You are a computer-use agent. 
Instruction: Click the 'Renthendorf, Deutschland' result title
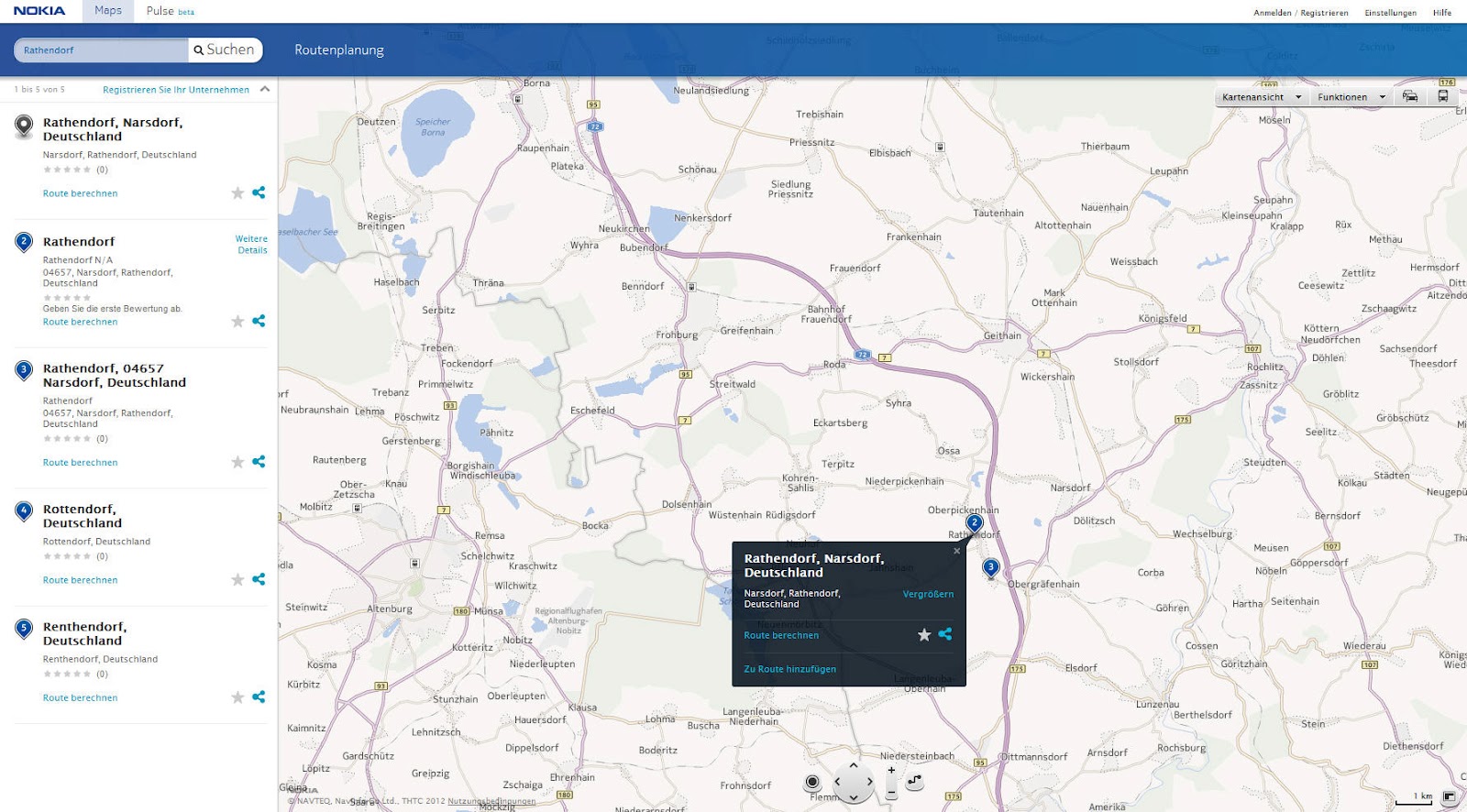point(84,633)
